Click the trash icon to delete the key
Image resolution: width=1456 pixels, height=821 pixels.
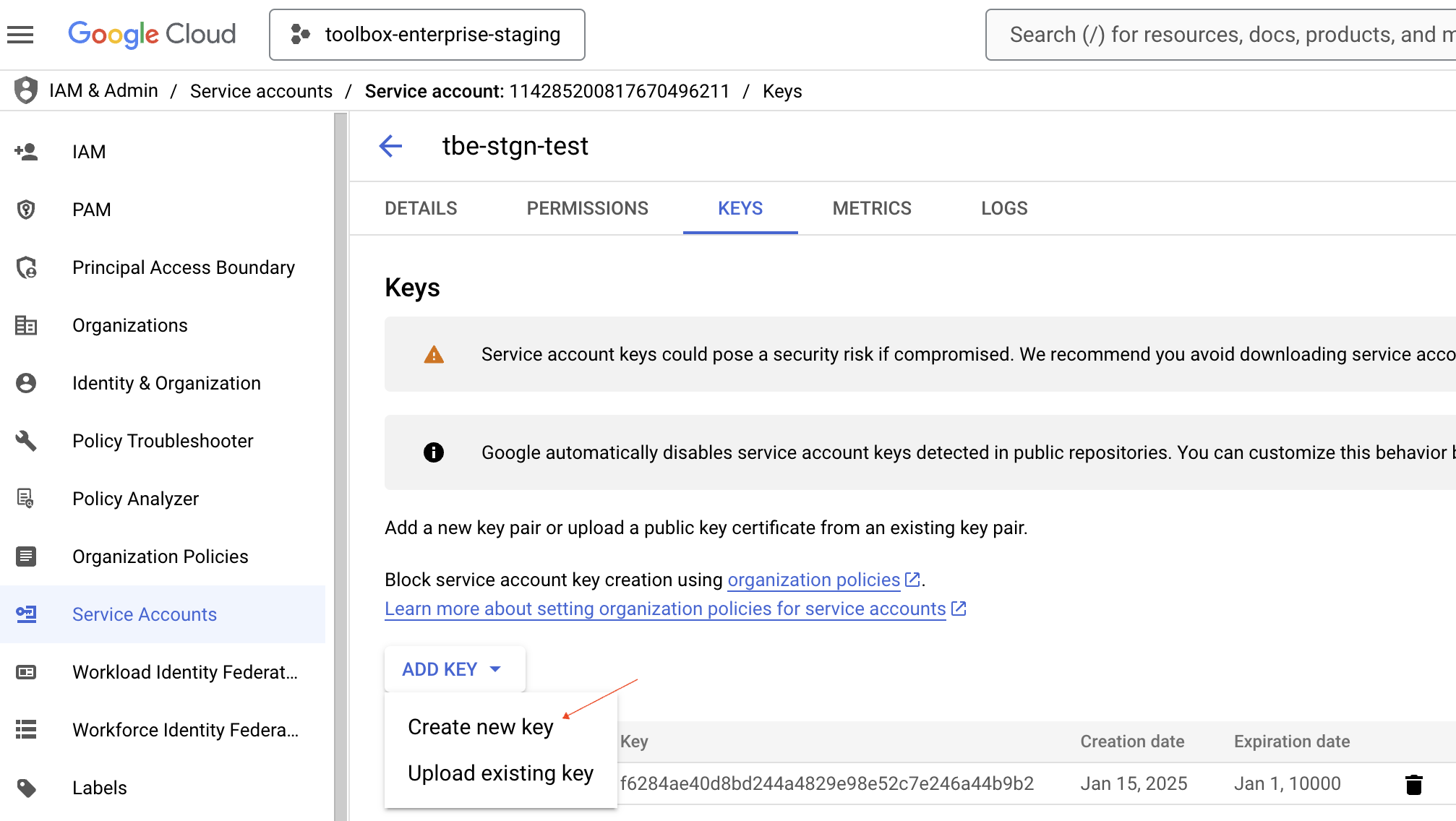pos(1413,783)
